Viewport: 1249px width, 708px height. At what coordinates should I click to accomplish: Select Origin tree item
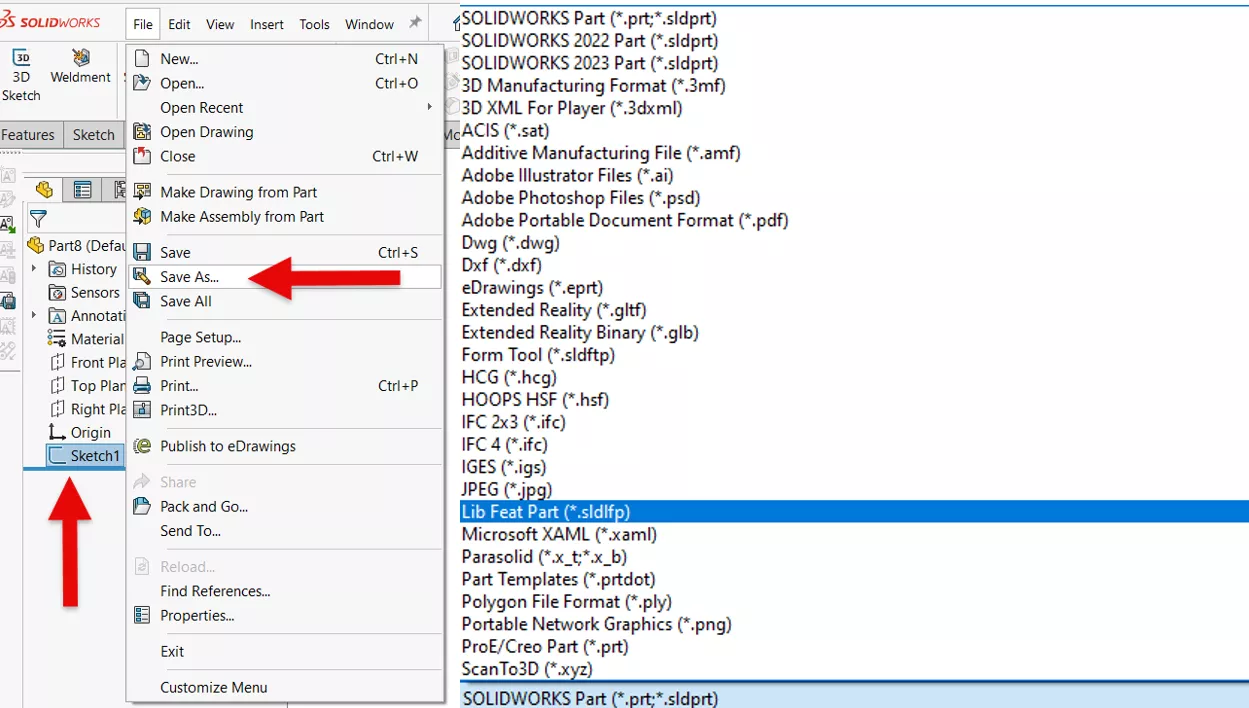coord(81,432)
